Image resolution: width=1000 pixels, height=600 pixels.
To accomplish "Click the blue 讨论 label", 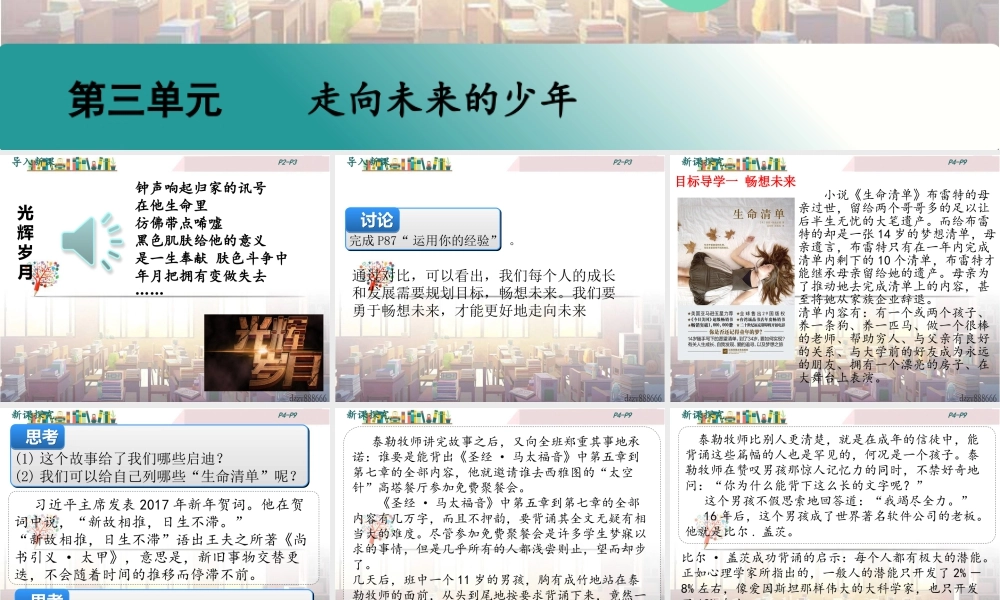I will (x=376, y=220).
